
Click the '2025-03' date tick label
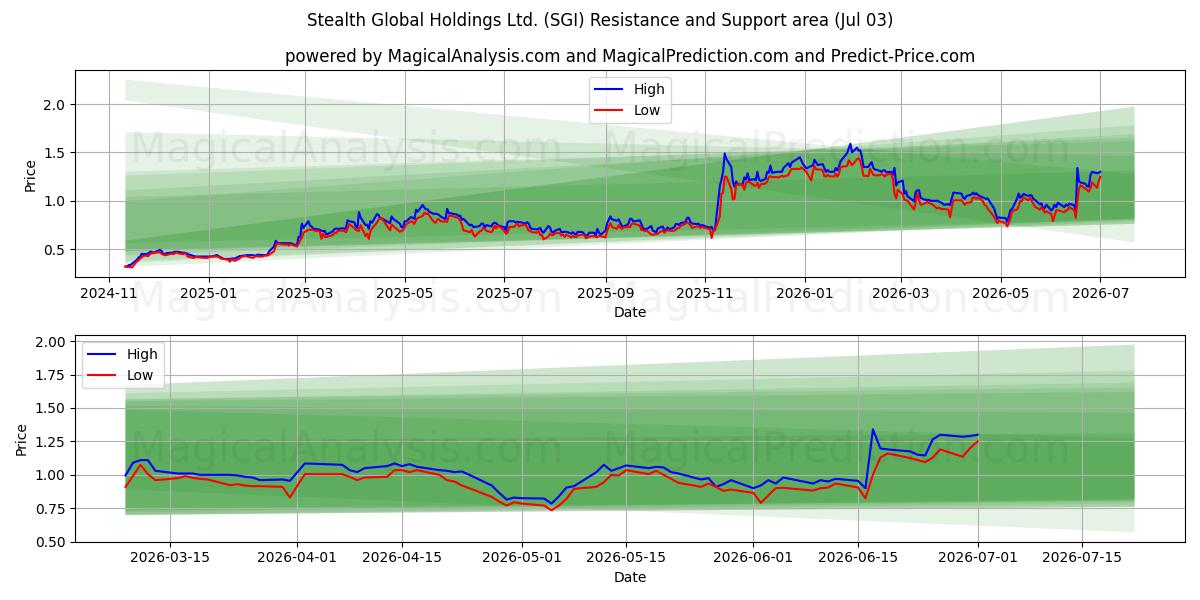click(305, 293)
